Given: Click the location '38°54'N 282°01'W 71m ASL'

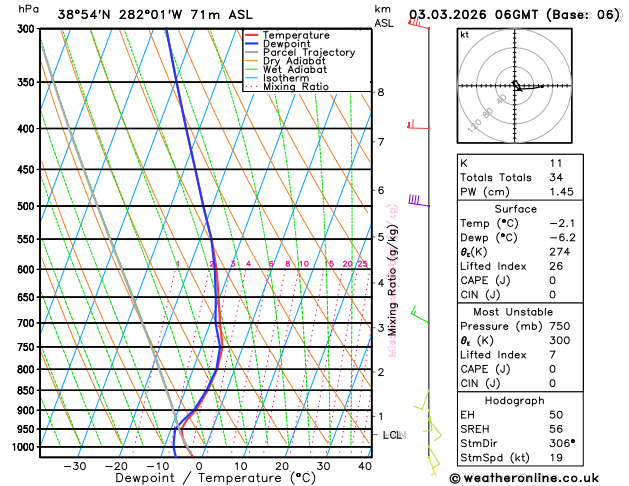Looking at the screenshot, I should point(155,15).
